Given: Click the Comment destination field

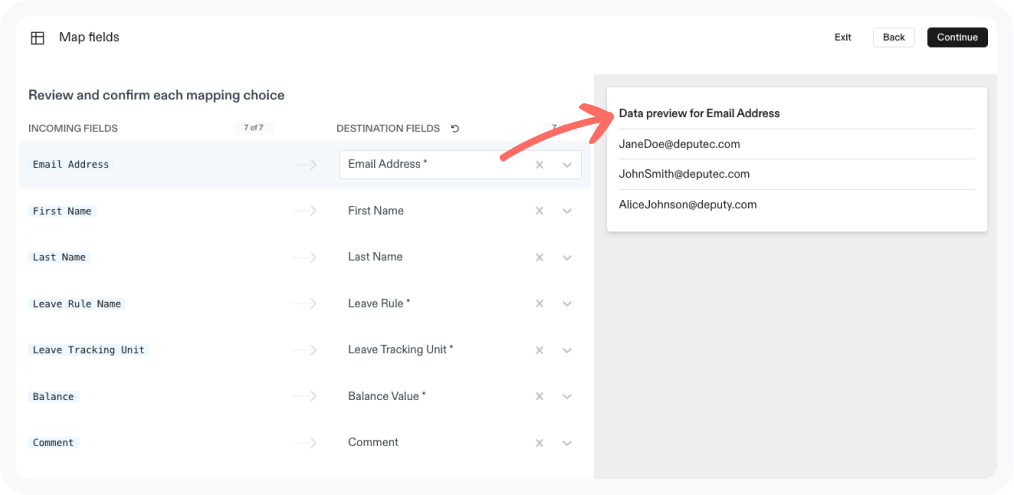Looking at the screenshot, I should (x=373, y=443).
